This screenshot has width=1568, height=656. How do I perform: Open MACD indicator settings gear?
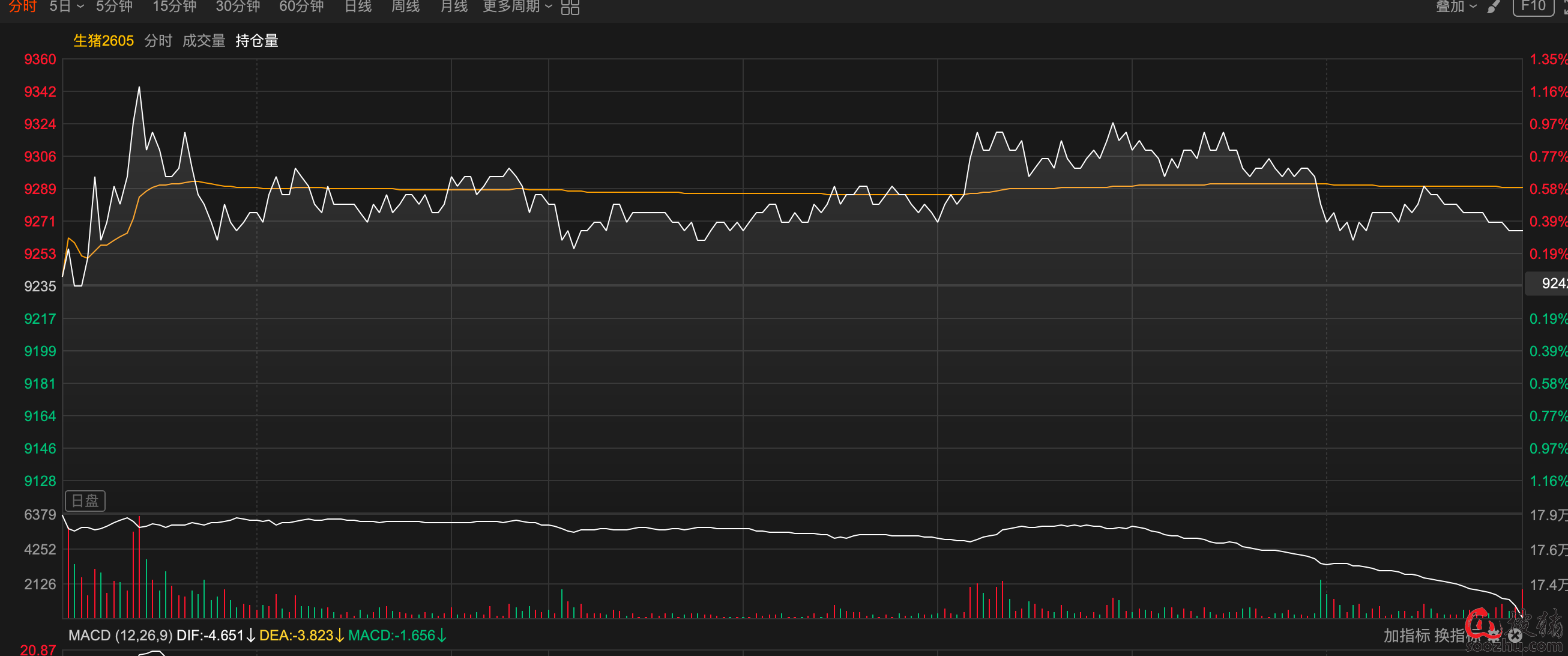[1494, 636]
